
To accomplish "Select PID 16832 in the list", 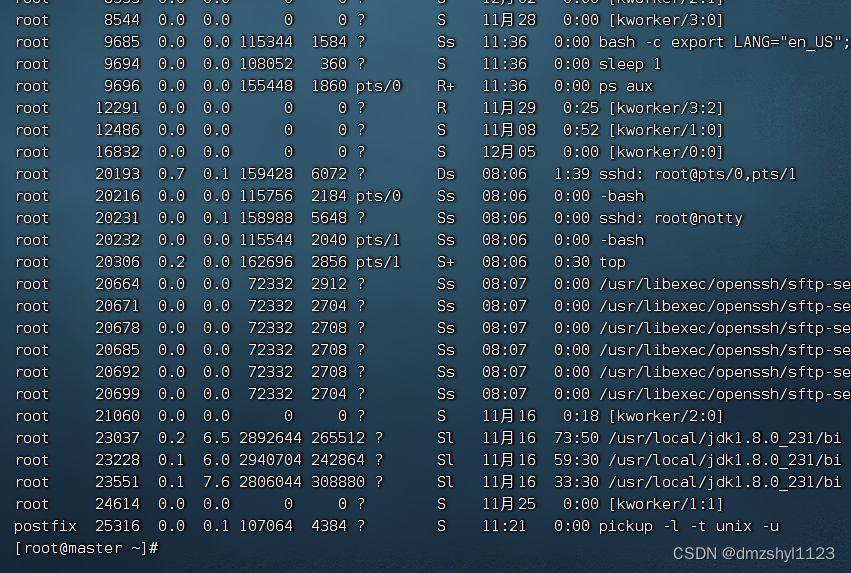I will click(117, 152).
